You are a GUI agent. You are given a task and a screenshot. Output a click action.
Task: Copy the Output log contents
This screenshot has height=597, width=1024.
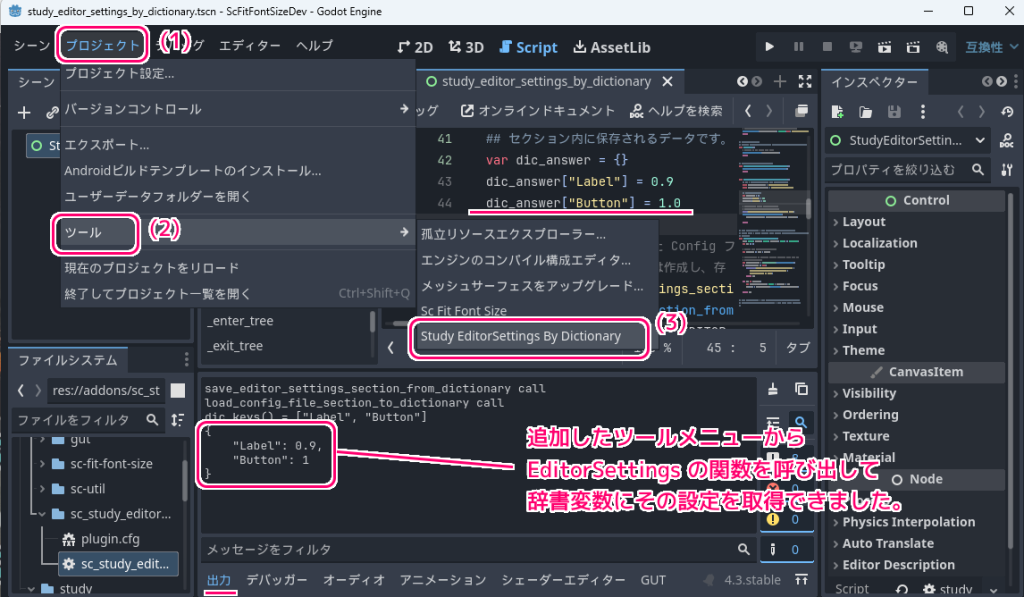(x=802, y=388)
